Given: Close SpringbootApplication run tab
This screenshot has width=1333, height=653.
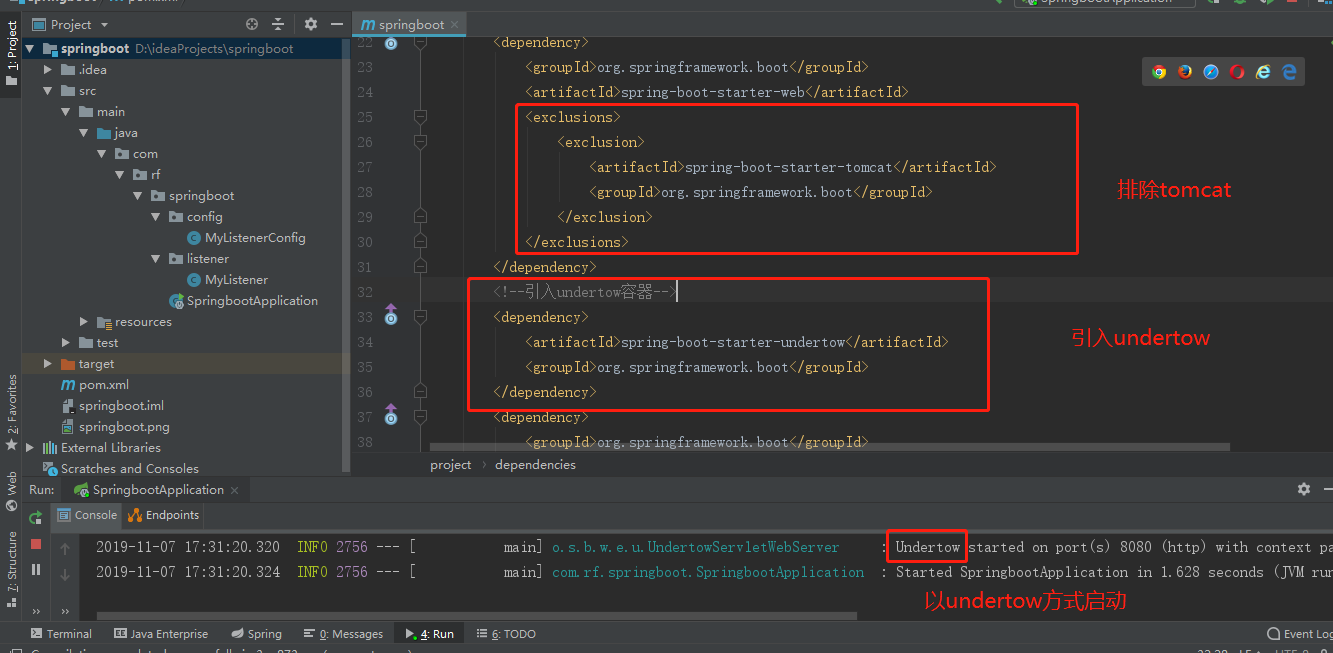Looking at the screenshot, I should coord(235,490).
